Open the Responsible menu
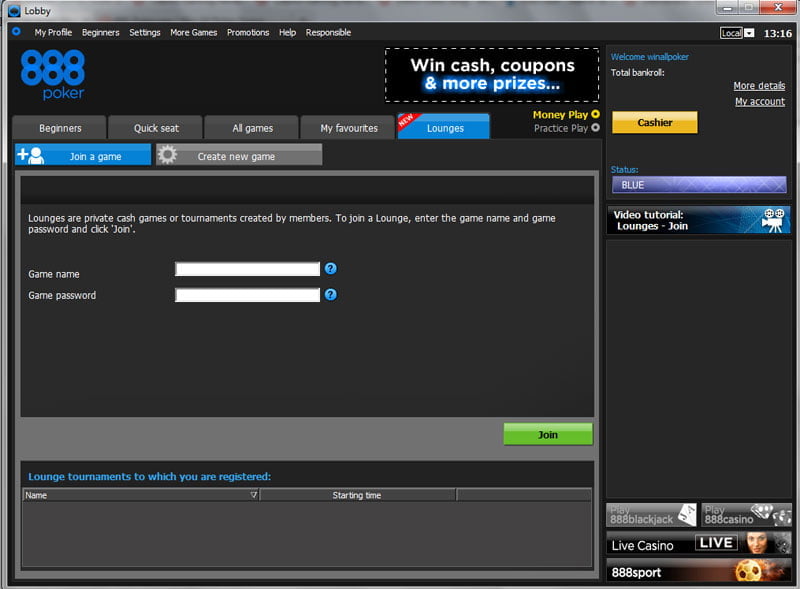The width and height of the screenshot is (800, 589). point(328,32)
